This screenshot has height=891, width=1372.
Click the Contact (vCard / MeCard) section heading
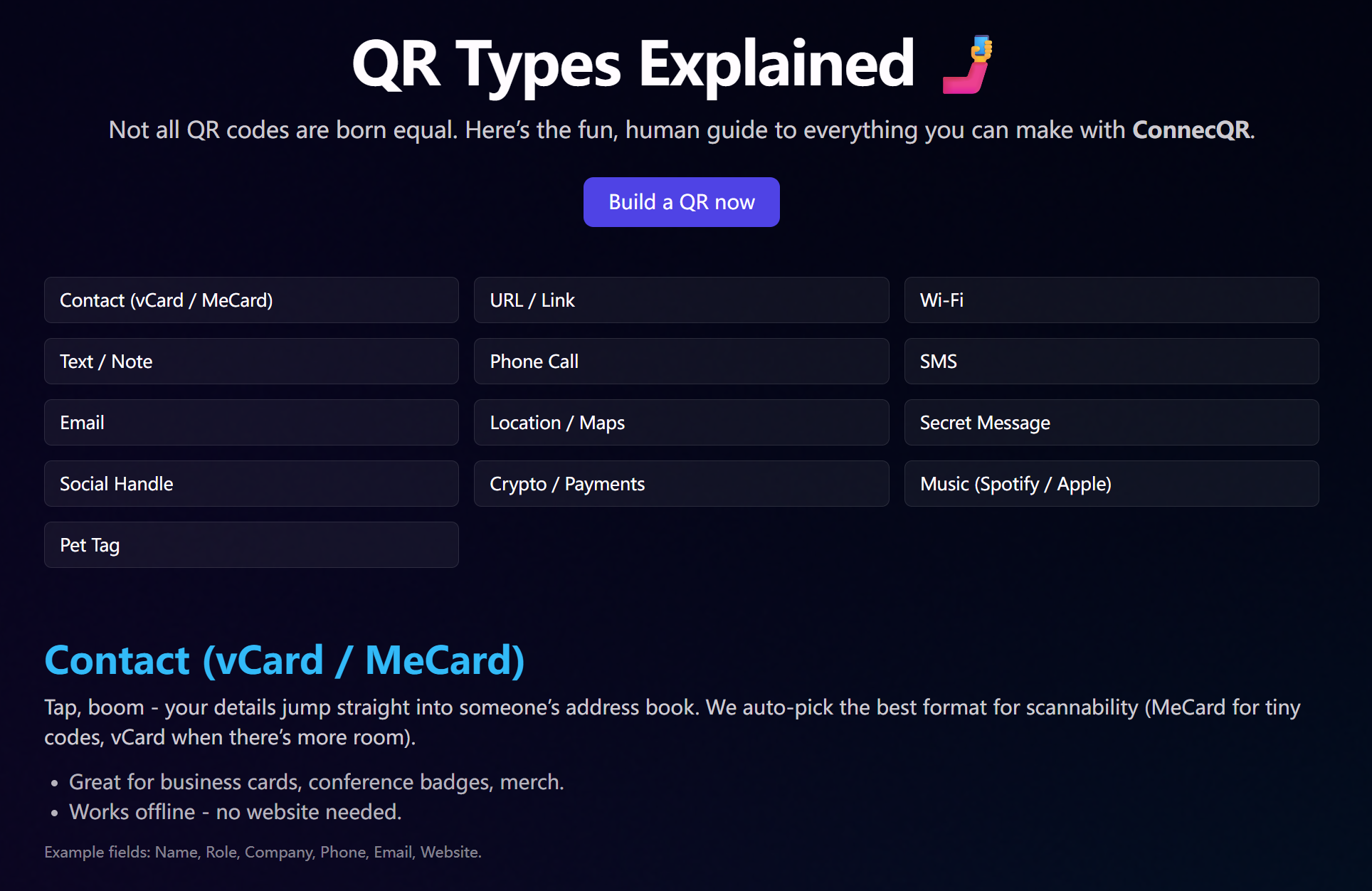click(285, 660)
